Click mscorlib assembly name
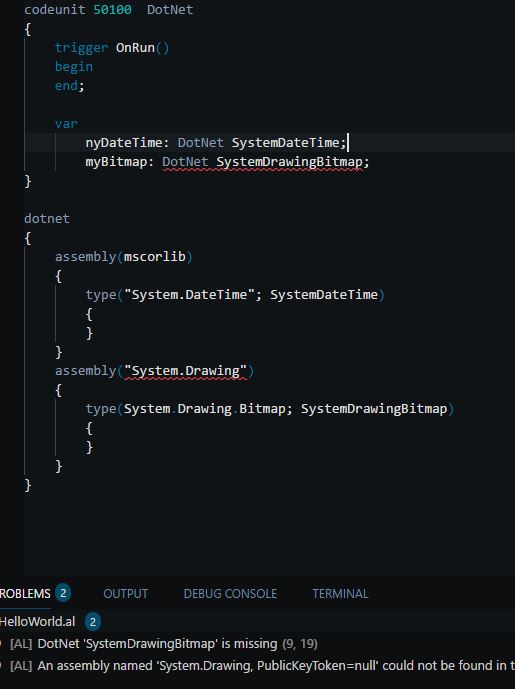The image size is (515, 689). [x=154, y=257]
